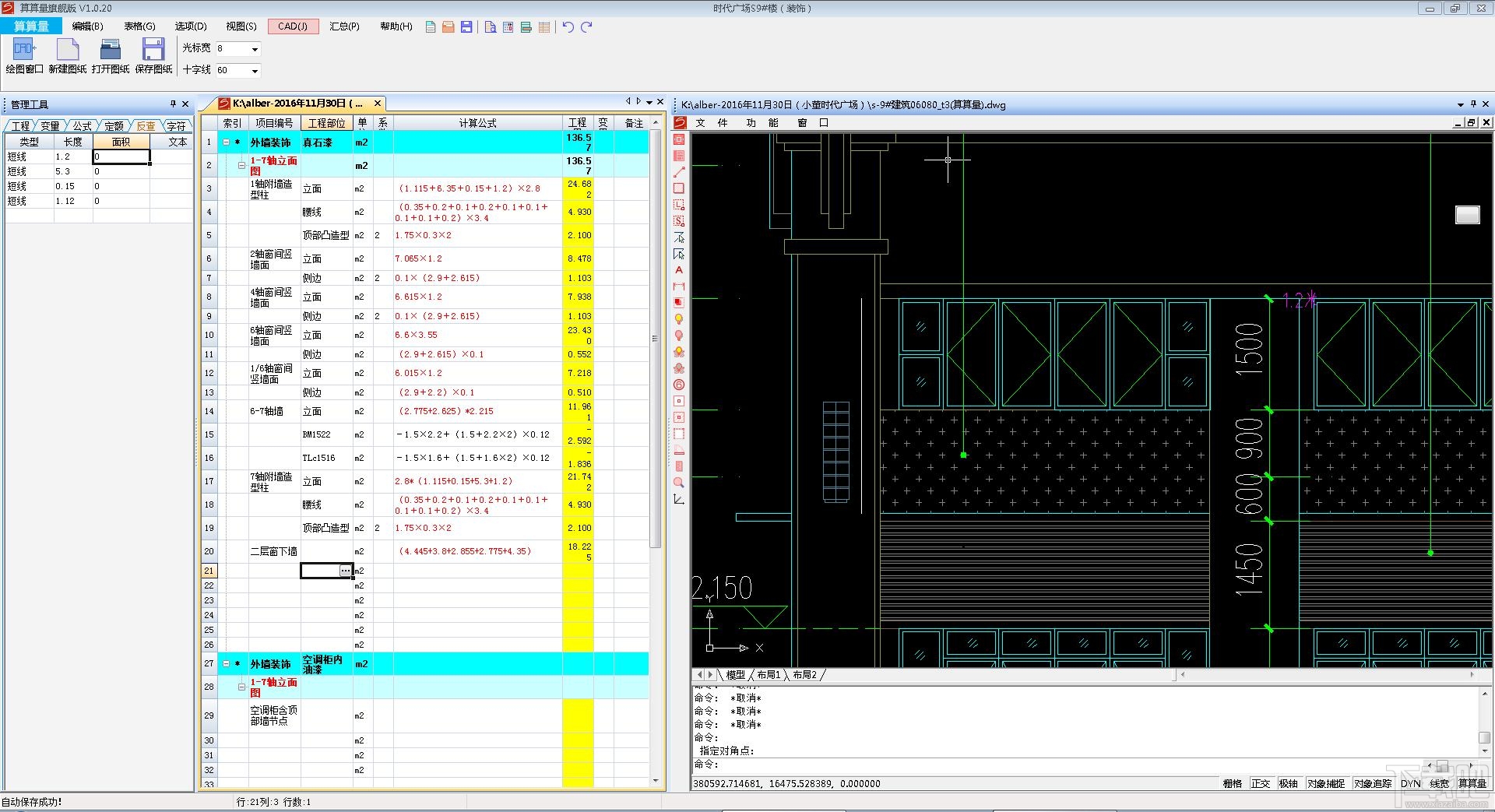Select the red letter A text tool

click(x=679, y=270)
